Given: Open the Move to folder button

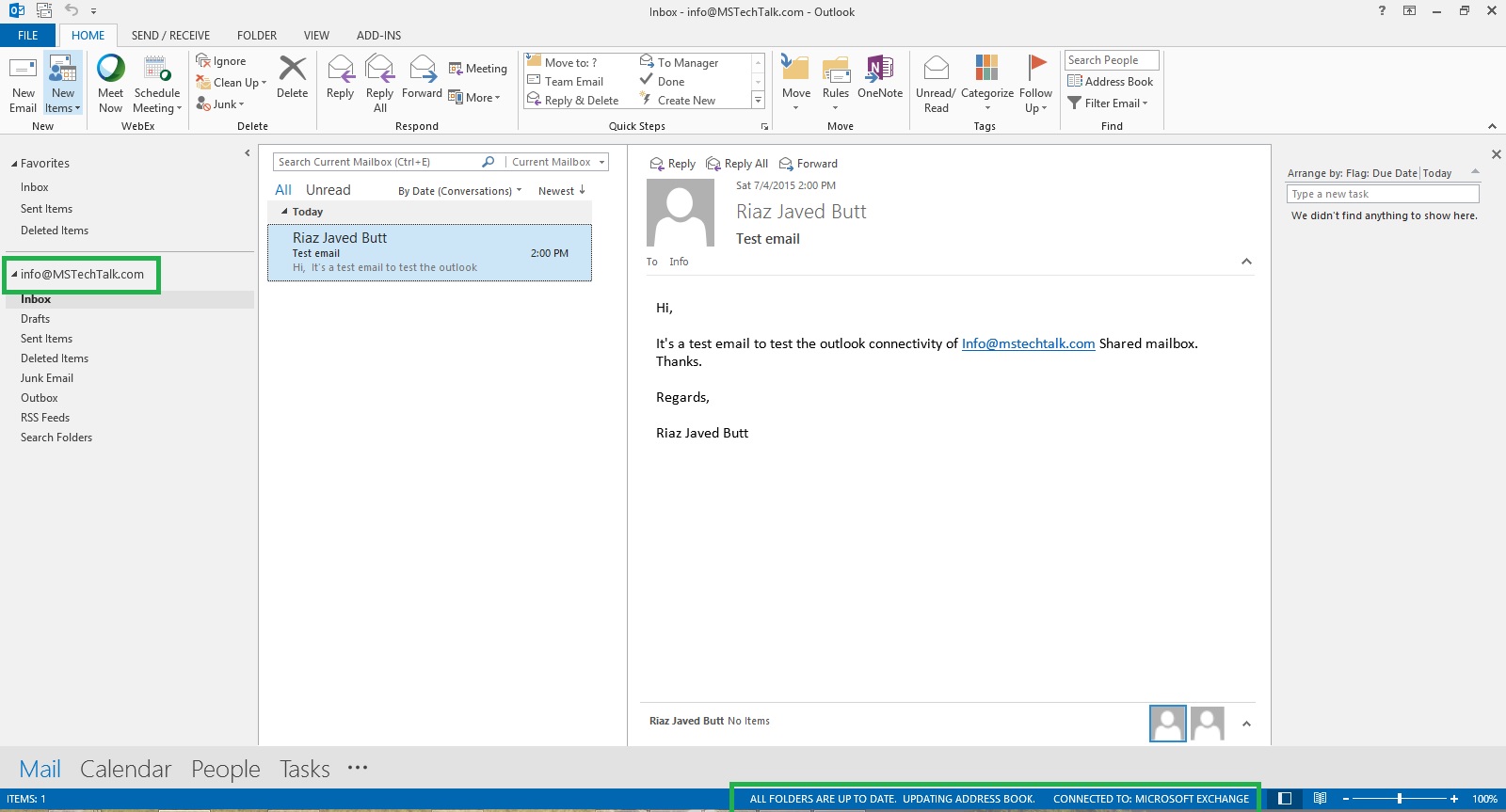Looking at the screenshot, I should [x=795, y=83].
